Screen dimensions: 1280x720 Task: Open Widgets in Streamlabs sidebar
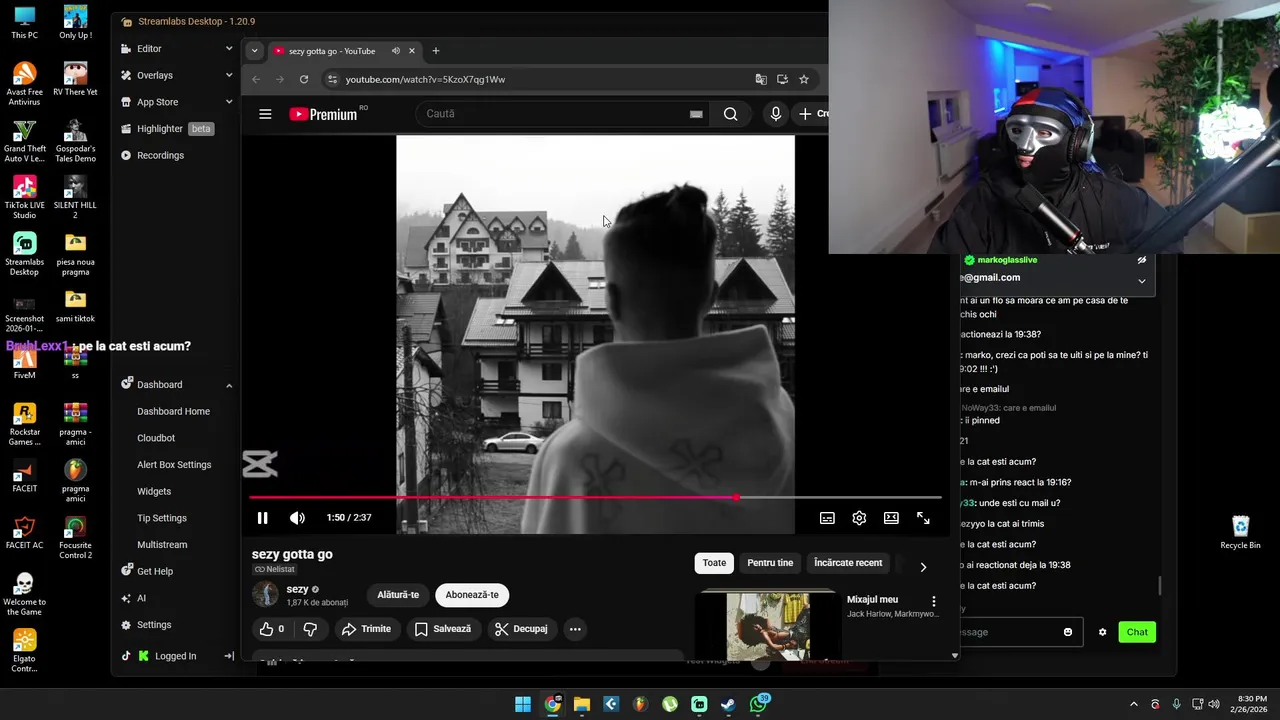click(154, 491)
